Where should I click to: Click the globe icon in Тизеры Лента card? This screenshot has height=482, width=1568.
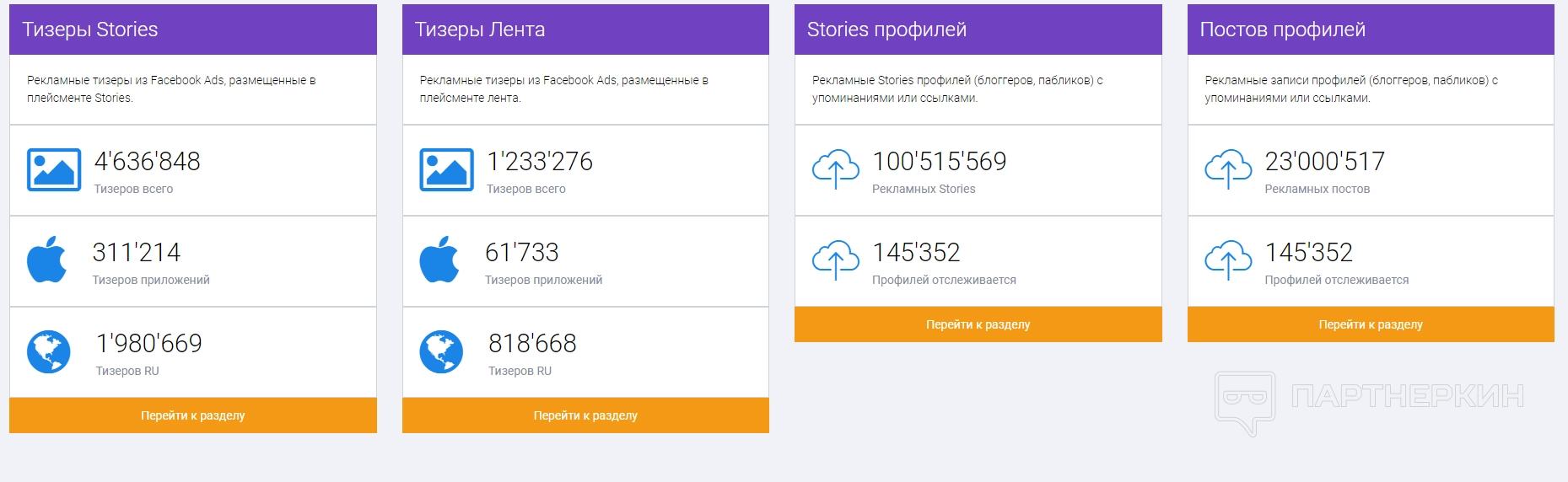tap(441, 351)
